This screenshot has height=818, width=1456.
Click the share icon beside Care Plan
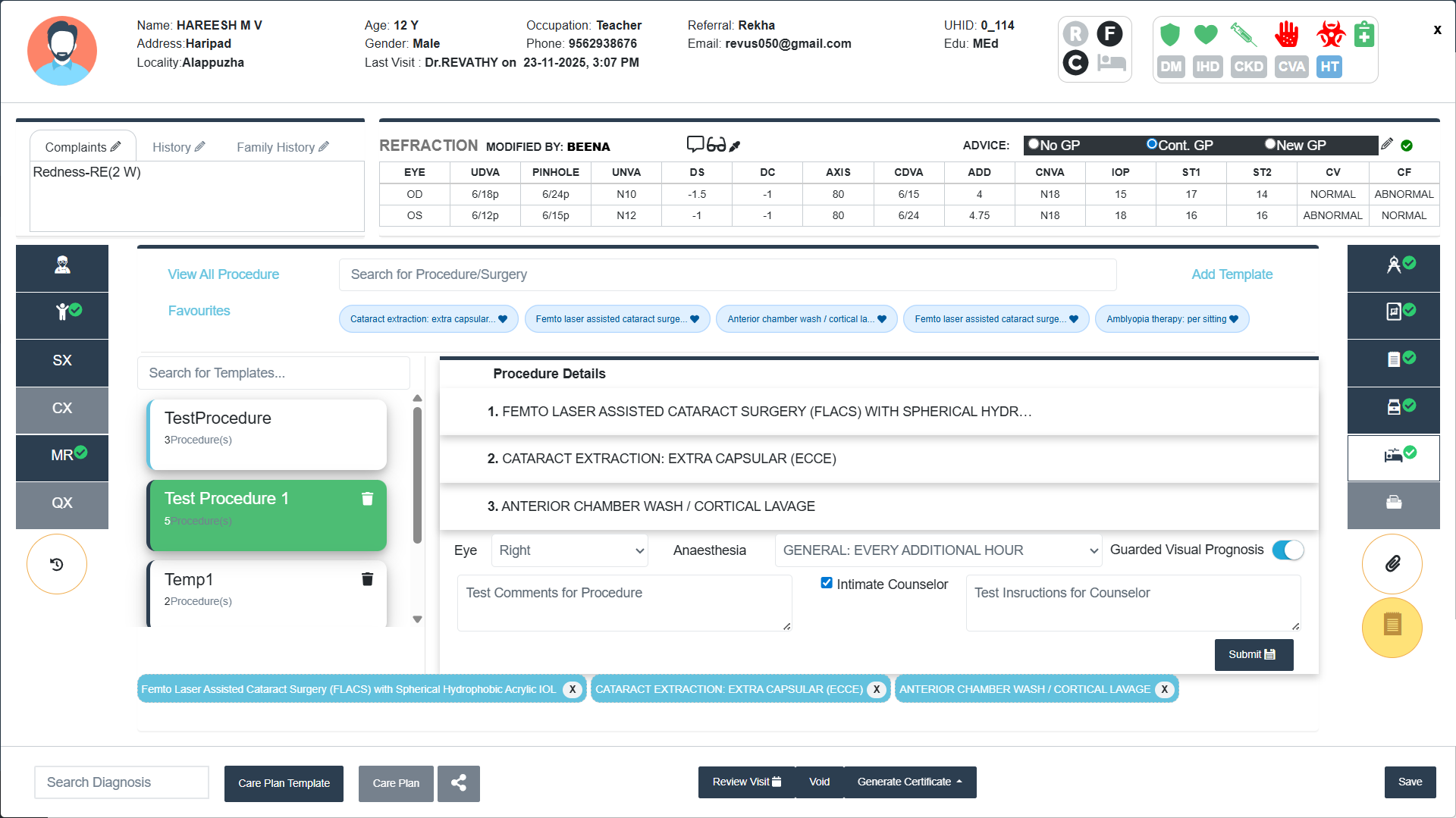tap(458, 783)
